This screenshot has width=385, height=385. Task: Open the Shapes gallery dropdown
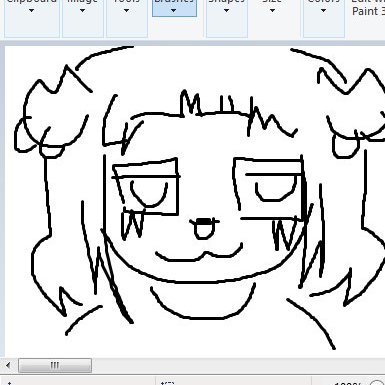point(227,11)
